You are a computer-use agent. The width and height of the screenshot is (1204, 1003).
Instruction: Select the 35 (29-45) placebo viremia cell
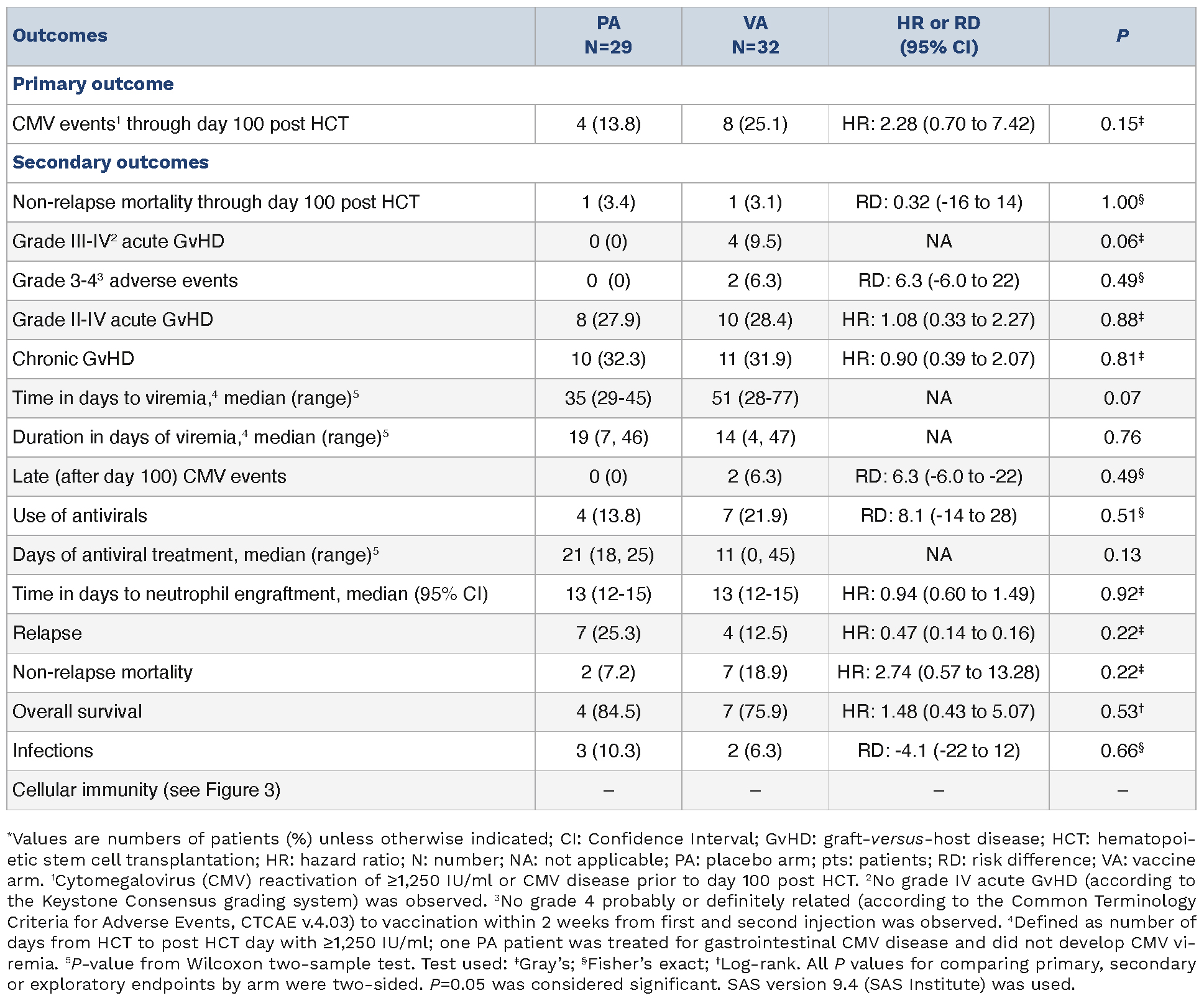click(x=608, y=398)
